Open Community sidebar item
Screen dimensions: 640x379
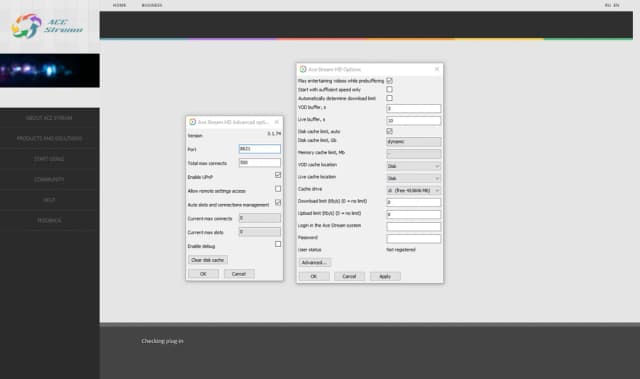tap(49, 179)
